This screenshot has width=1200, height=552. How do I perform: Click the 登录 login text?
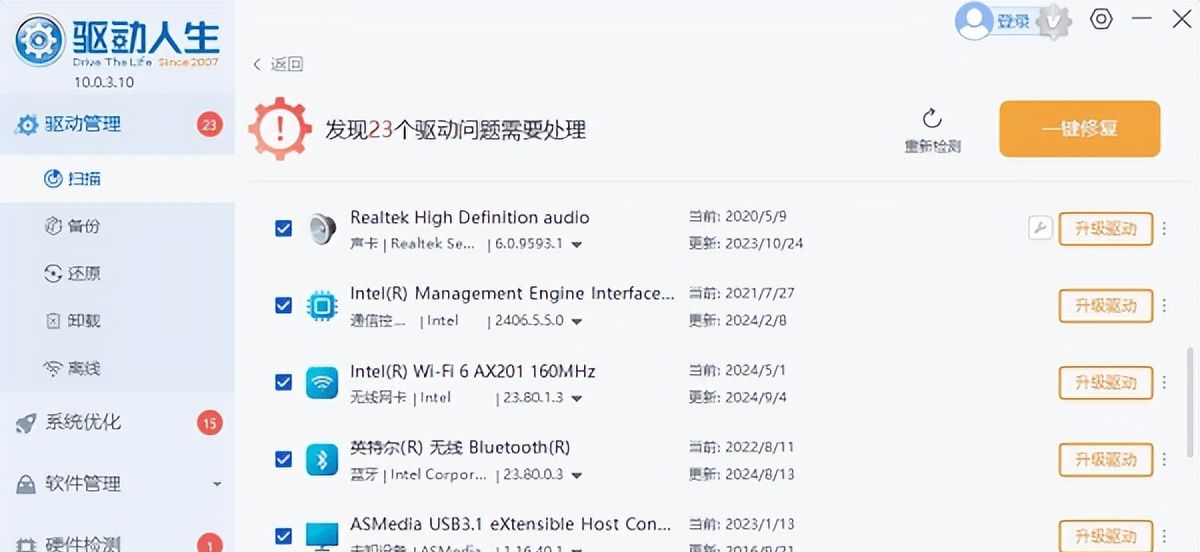pyautogui.click(x=1013, y=21)
